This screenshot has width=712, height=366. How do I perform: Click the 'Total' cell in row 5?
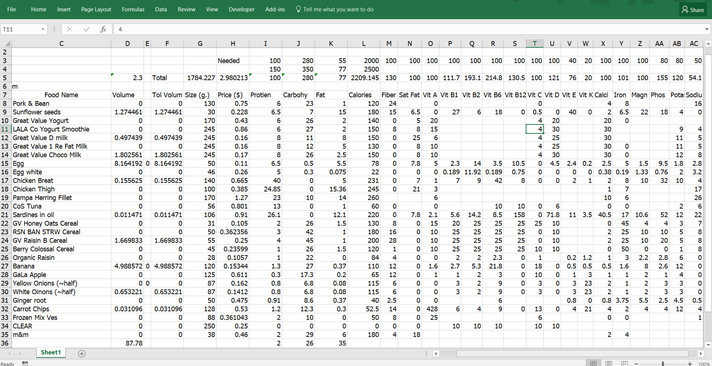167,78
